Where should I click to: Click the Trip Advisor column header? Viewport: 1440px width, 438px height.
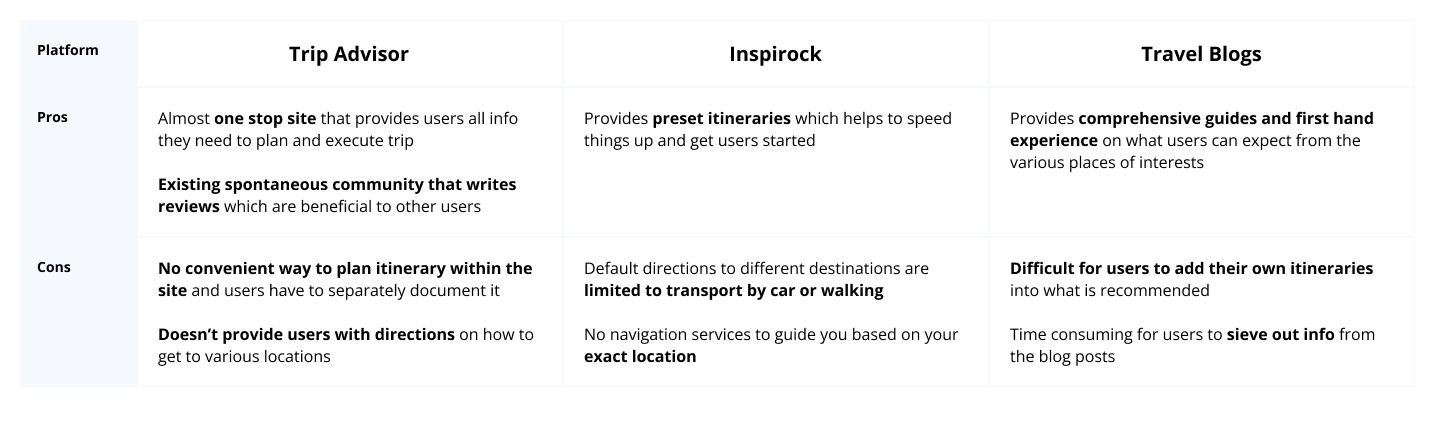coord(349,54)
